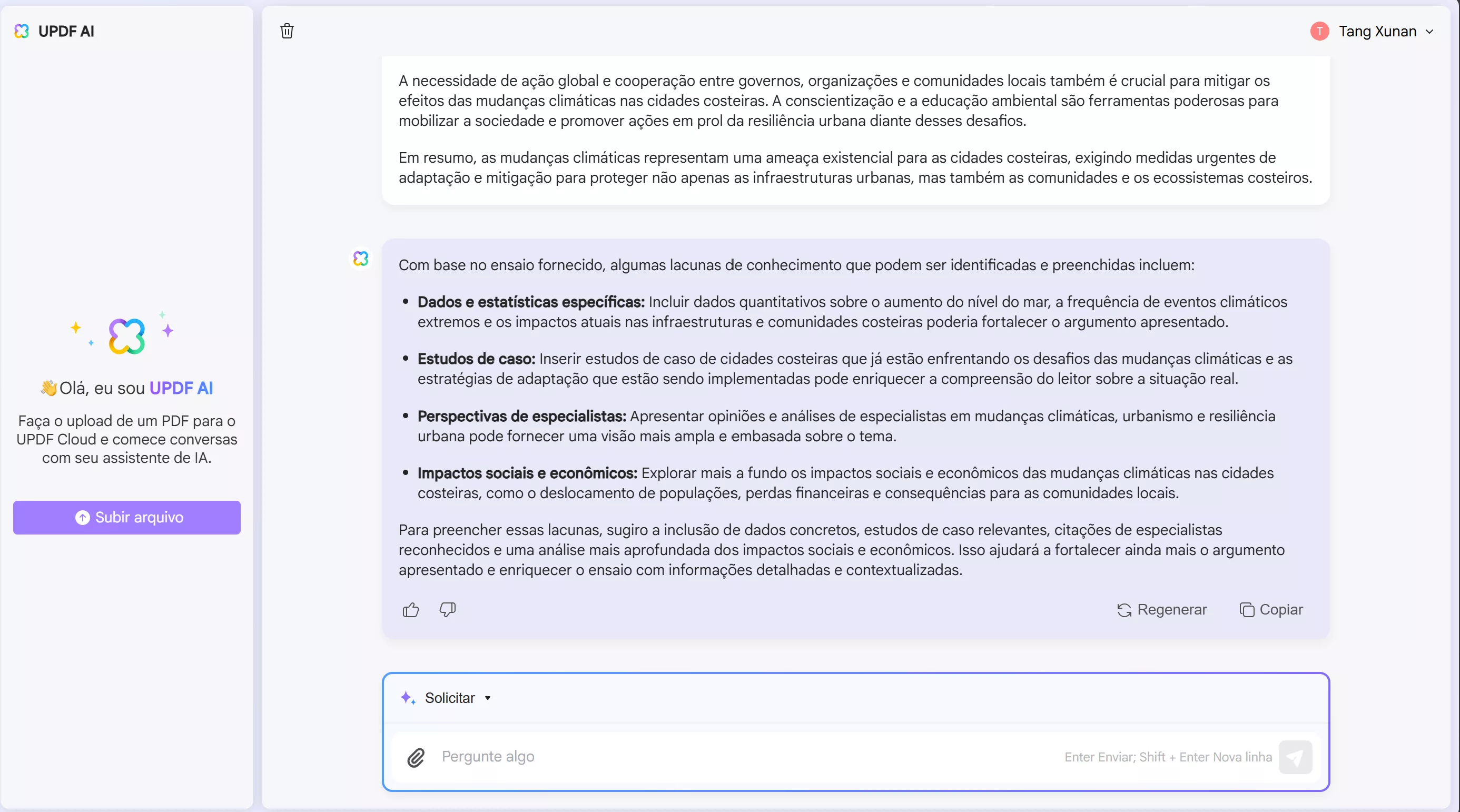Click the paperclip attachment icon
The image size is (1460, 812).
coord(416,757)
